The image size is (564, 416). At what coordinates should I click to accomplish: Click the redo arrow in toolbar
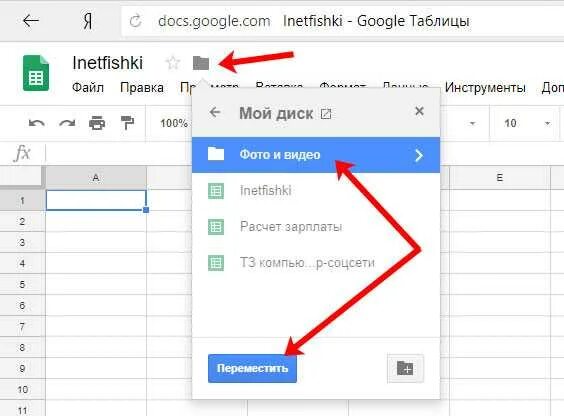click(x=67, y=123)
